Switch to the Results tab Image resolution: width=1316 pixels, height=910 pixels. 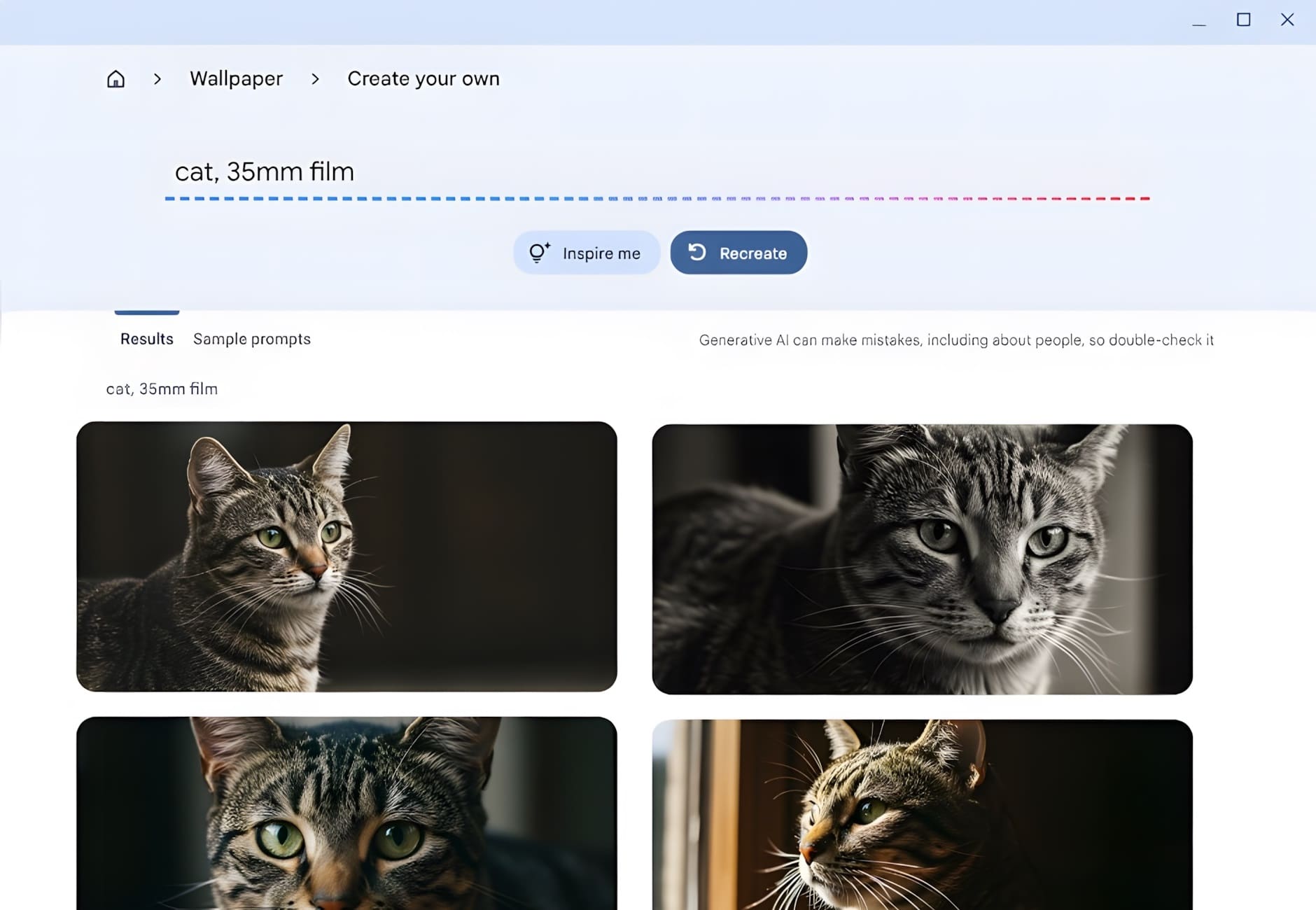pos(147,339)
